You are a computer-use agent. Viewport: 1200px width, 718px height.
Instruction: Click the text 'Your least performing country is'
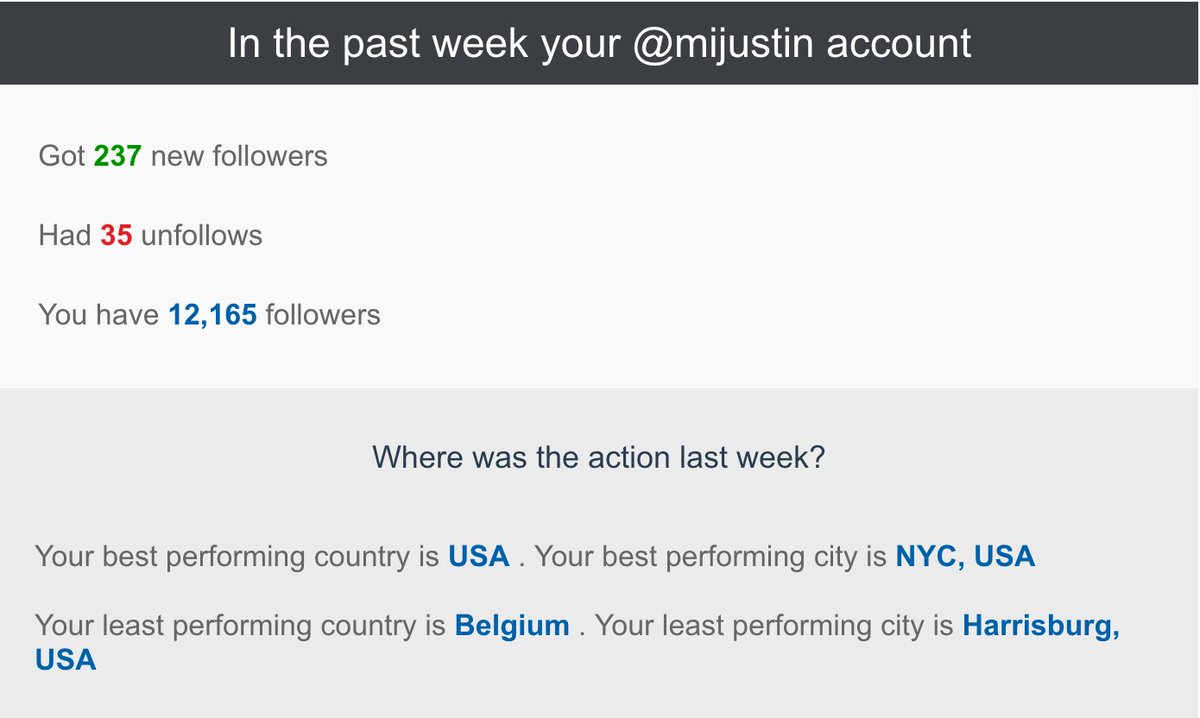pos(240,626)
